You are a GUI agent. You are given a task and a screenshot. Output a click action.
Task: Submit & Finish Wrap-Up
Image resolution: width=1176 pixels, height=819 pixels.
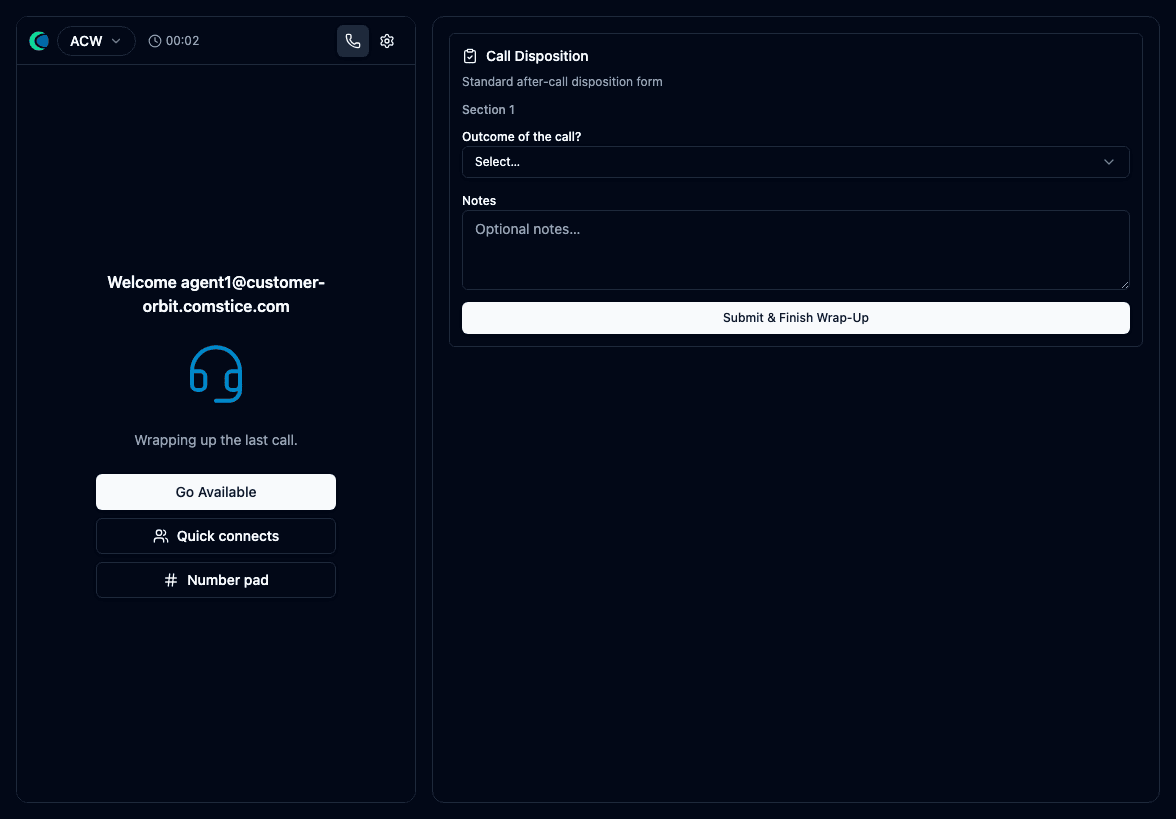point(796,318)
